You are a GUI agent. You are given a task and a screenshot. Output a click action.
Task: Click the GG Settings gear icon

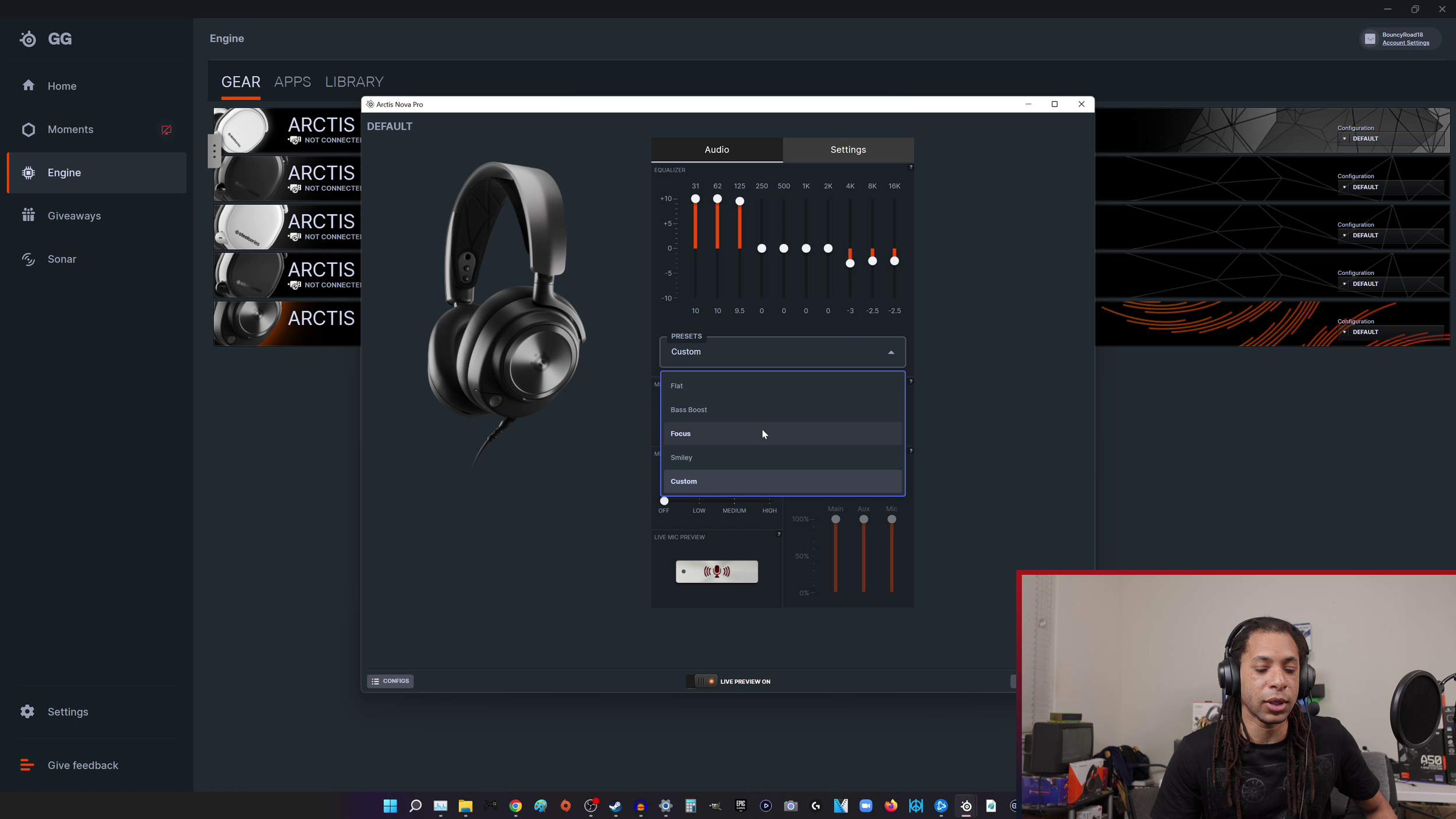27,712
